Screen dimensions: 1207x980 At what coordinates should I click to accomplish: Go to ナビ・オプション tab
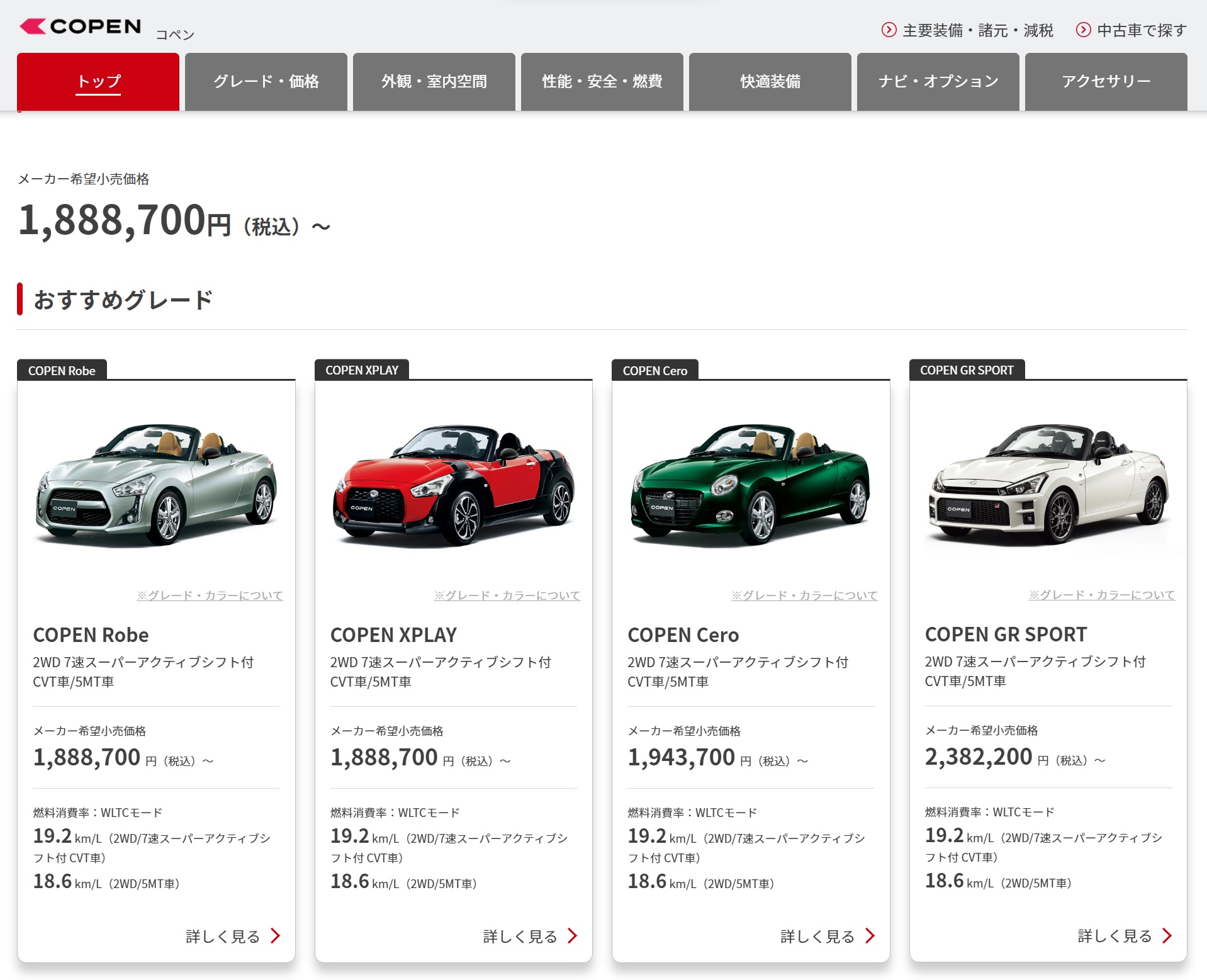[938, 82]
